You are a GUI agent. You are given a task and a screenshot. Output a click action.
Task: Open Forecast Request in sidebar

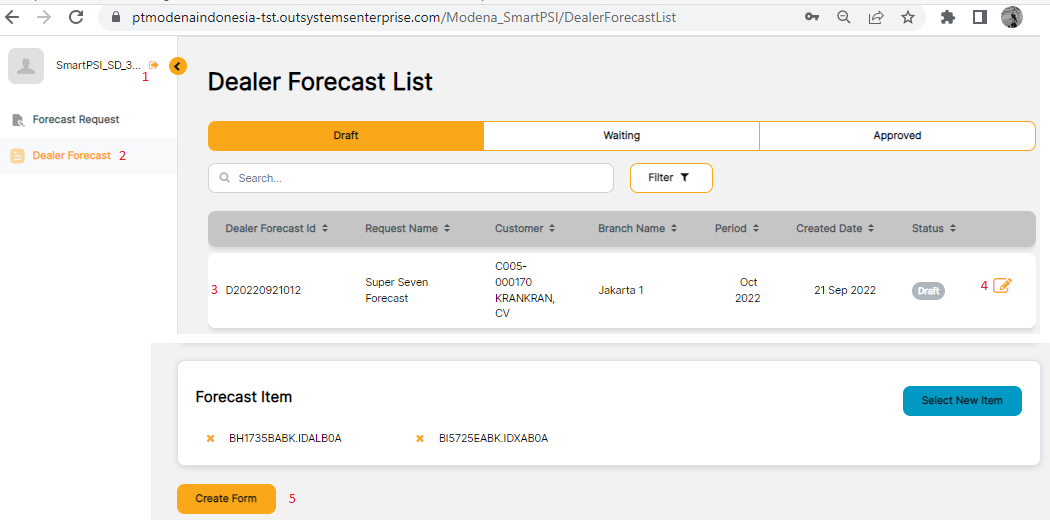75,120
